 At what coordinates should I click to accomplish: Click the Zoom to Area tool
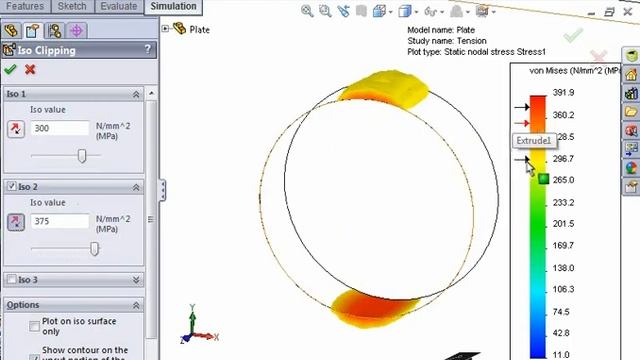click(x=325, y=11)
